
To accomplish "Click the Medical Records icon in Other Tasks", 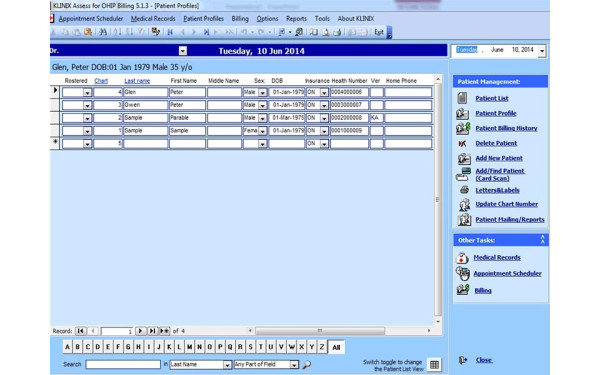I will point(462,258).
